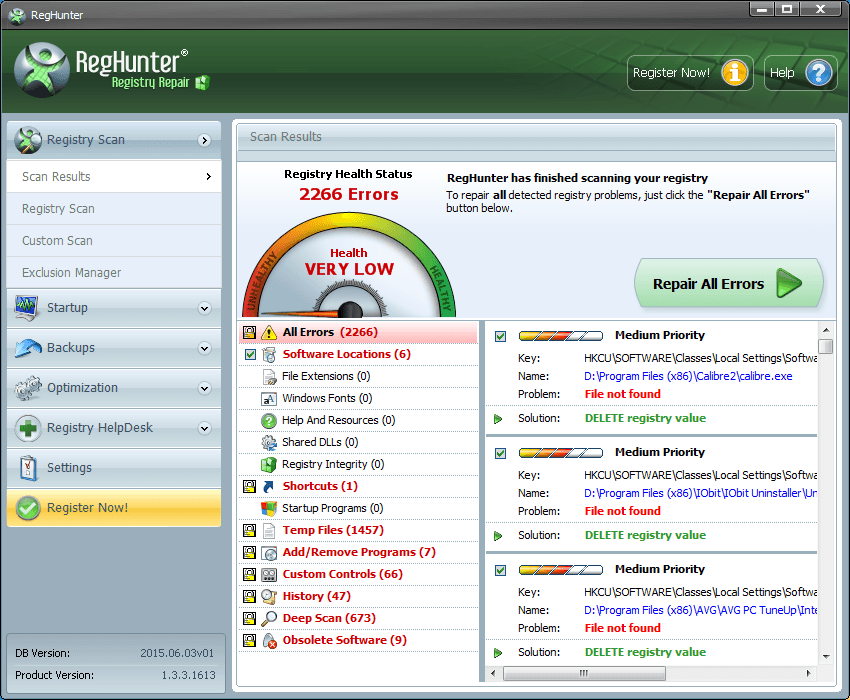Click the warning triangle icon on All Errors

point(269,332)
